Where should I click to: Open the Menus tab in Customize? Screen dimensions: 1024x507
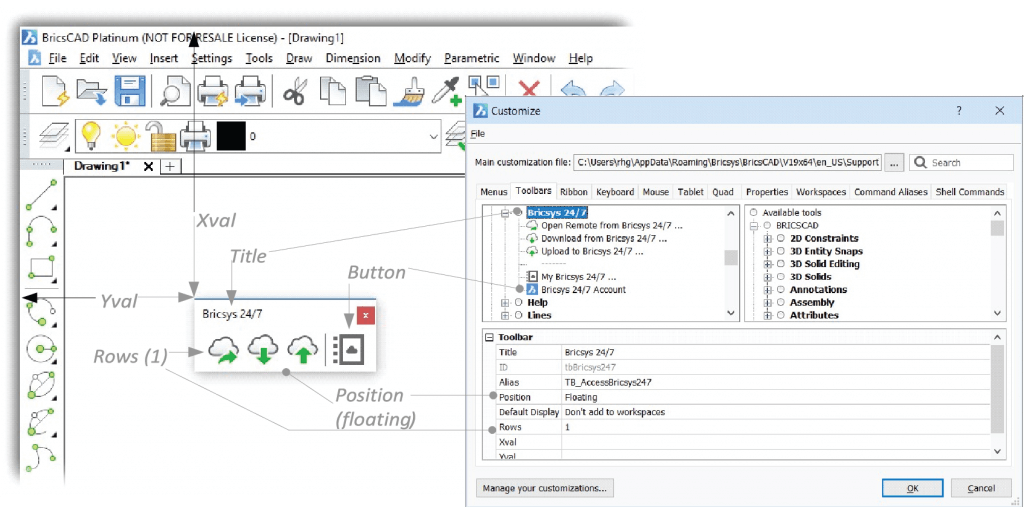(494, 192)
